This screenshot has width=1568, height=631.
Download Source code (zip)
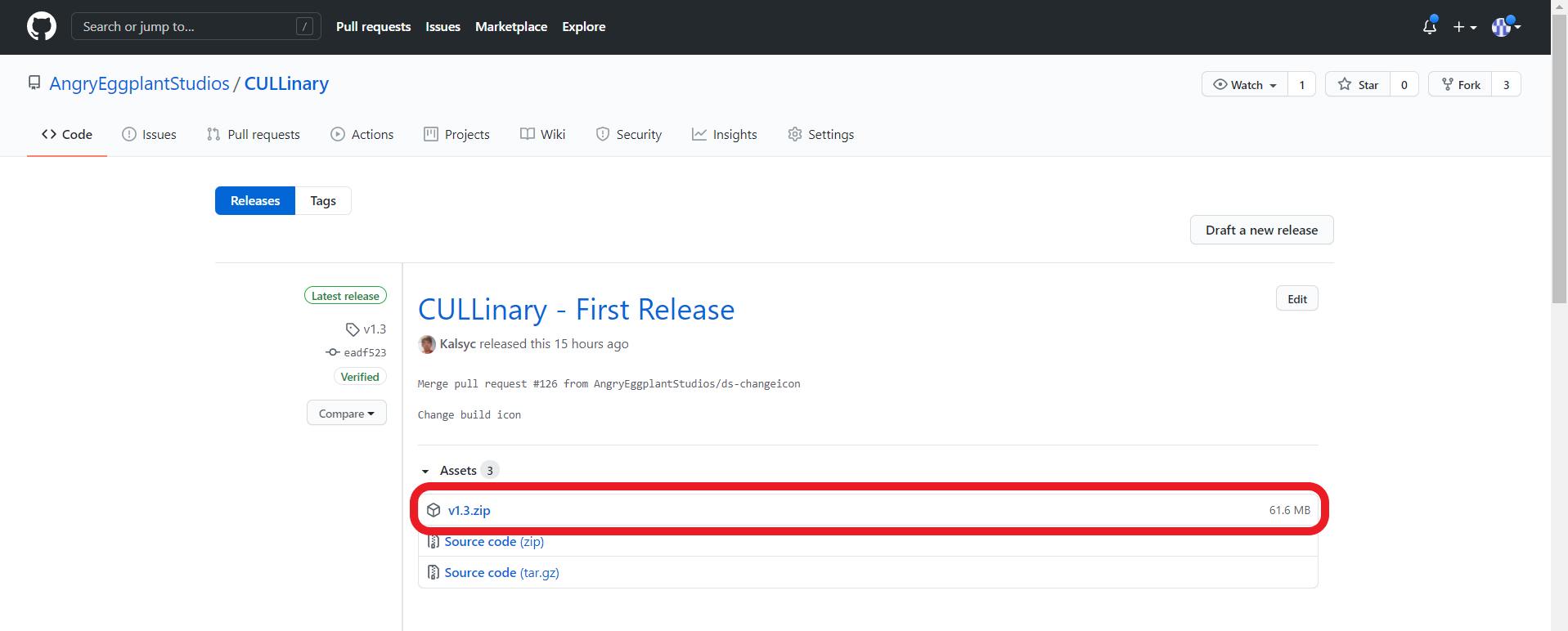pyautogui.click(x=494, y=541)
